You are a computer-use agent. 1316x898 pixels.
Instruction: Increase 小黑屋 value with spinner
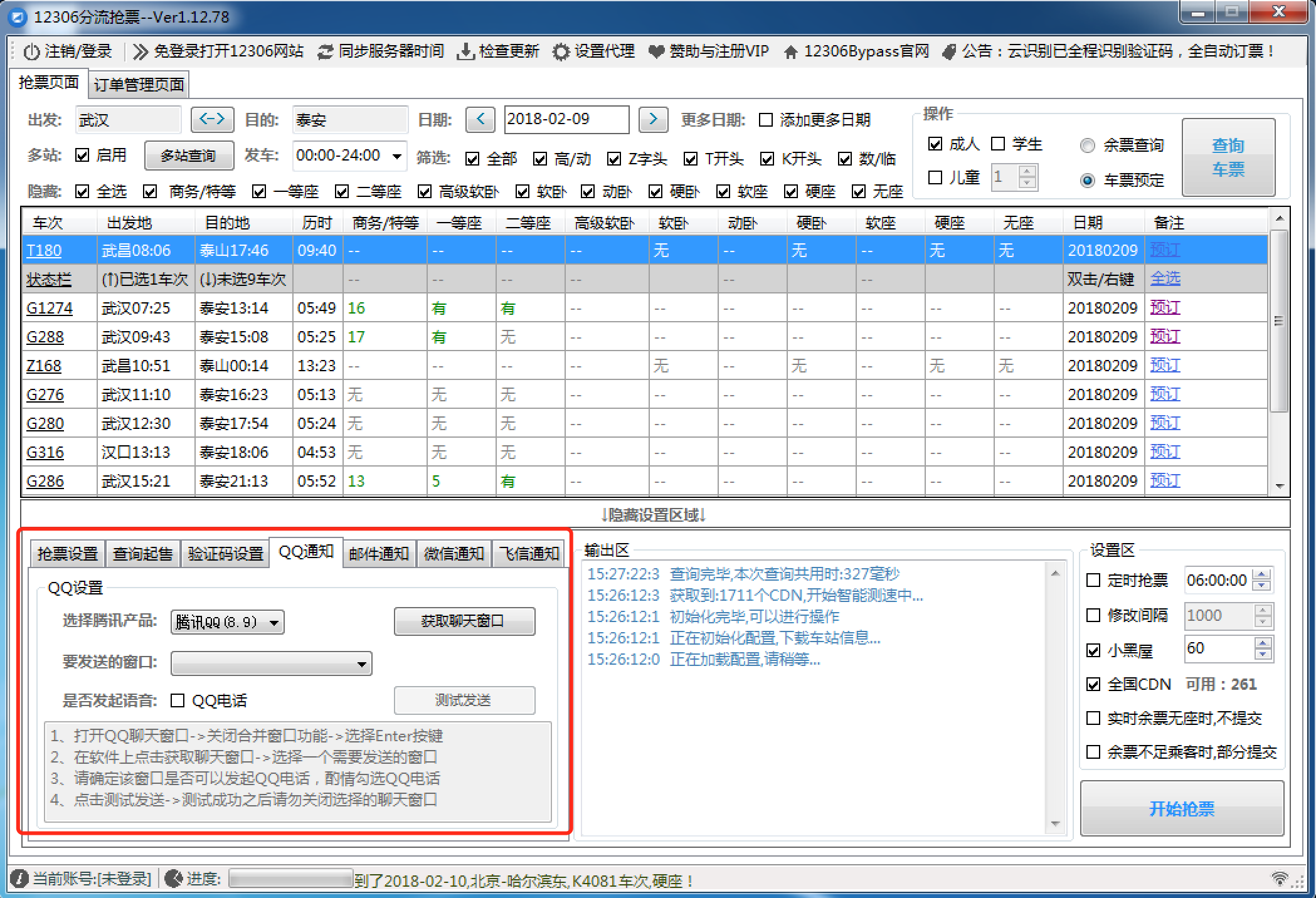1263,643
